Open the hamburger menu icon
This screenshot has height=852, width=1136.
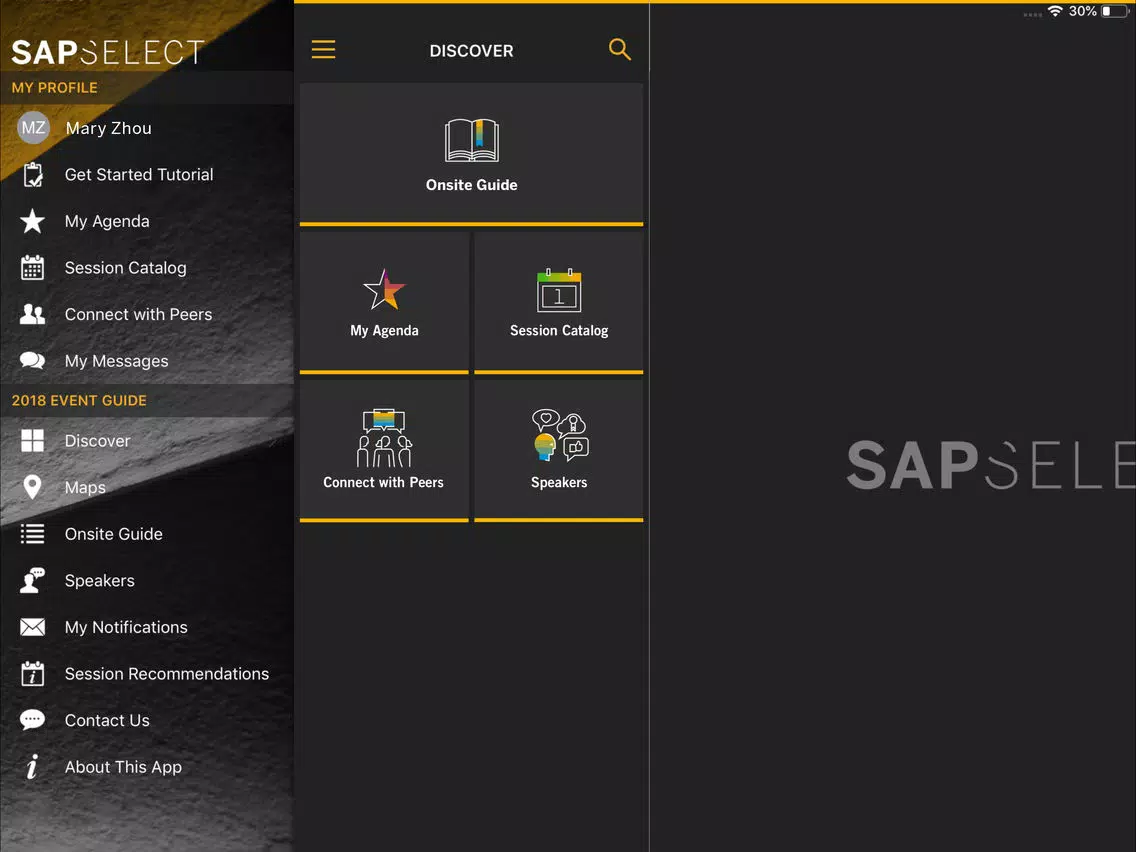click(323, 49)
